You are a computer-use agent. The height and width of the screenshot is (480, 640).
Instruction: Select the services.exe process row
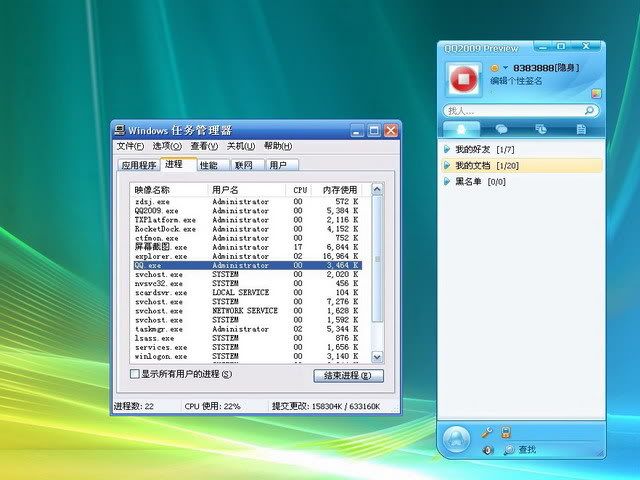coord(247,347)
